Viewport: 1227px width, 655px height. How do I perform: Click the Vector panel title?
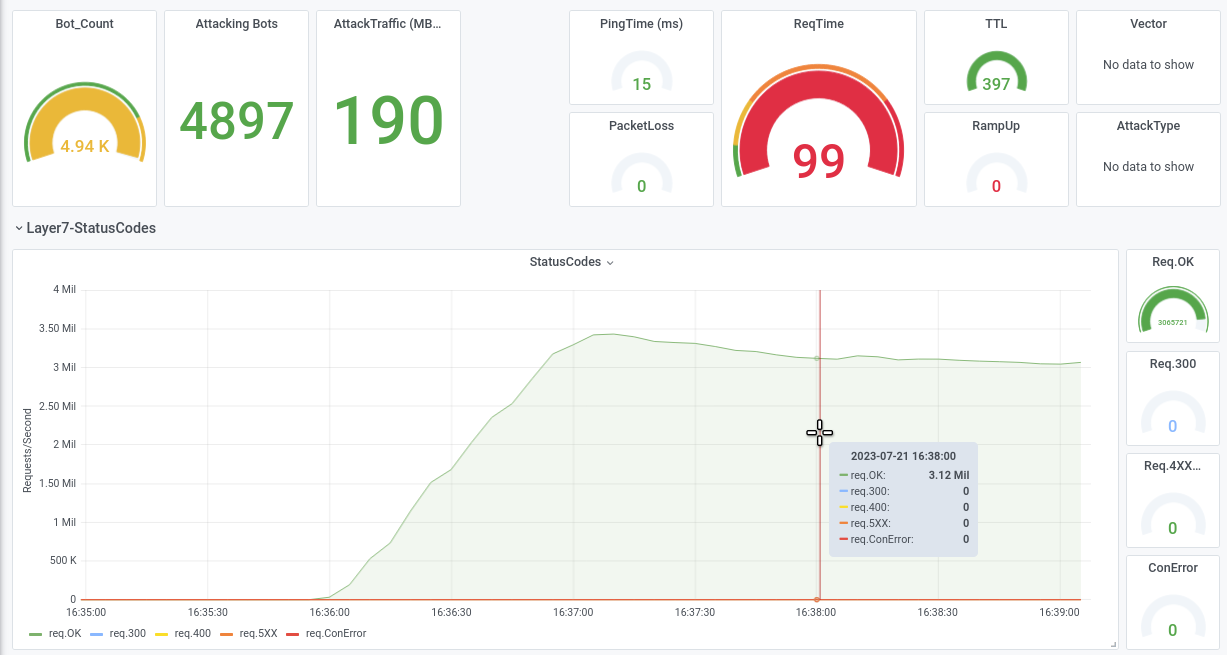(1149, 24)
